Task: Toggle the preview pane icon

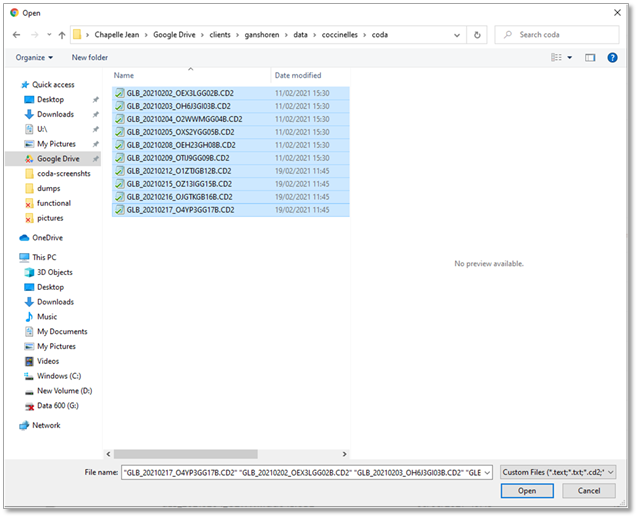Action: pos(590,58)
